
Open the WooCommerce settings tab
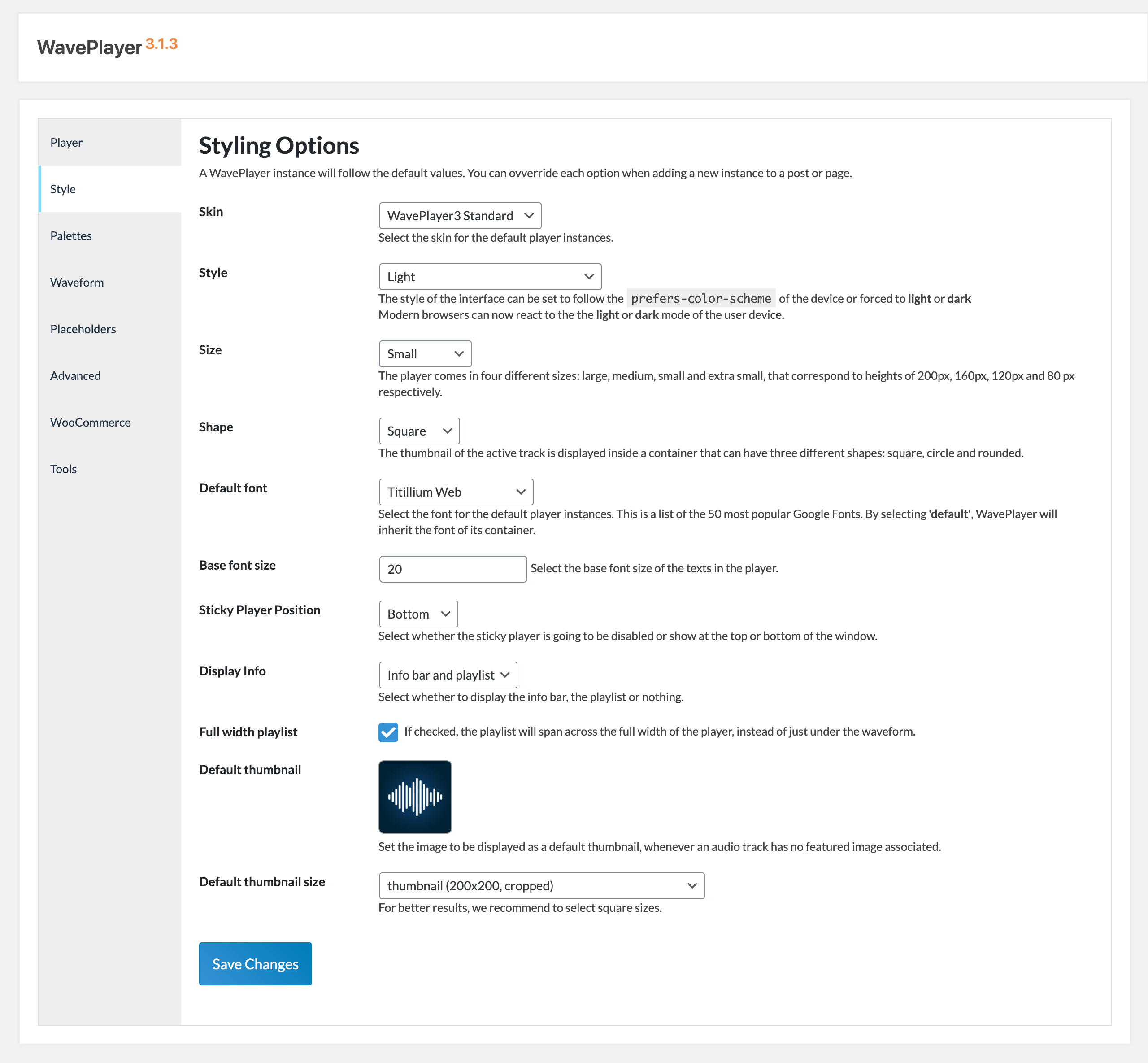90,422
